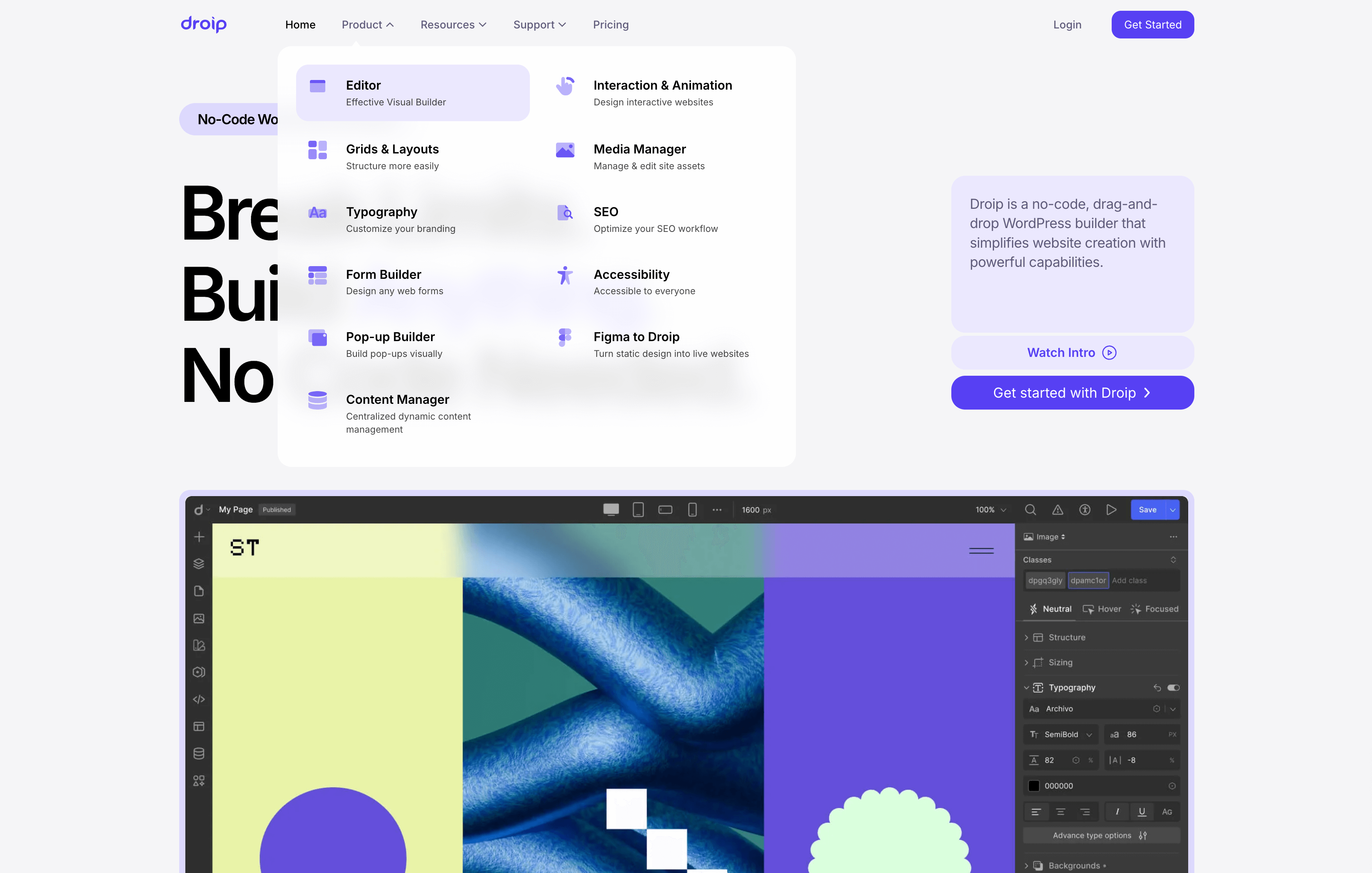Select the desktop viewport icon
This screenshot has height=873, width=1372.
611,510
